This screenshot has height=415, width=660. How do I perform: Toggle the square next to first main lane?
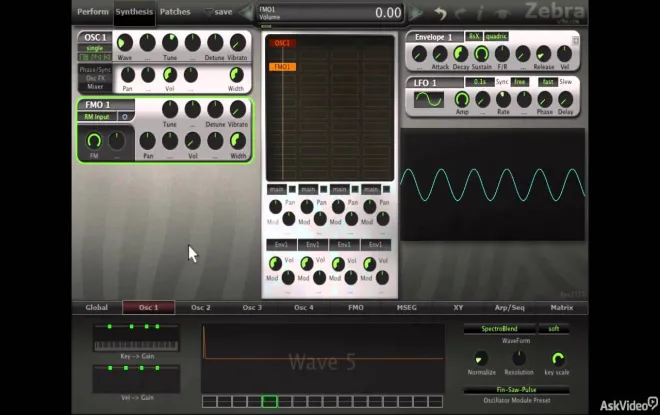coord(292,189)
